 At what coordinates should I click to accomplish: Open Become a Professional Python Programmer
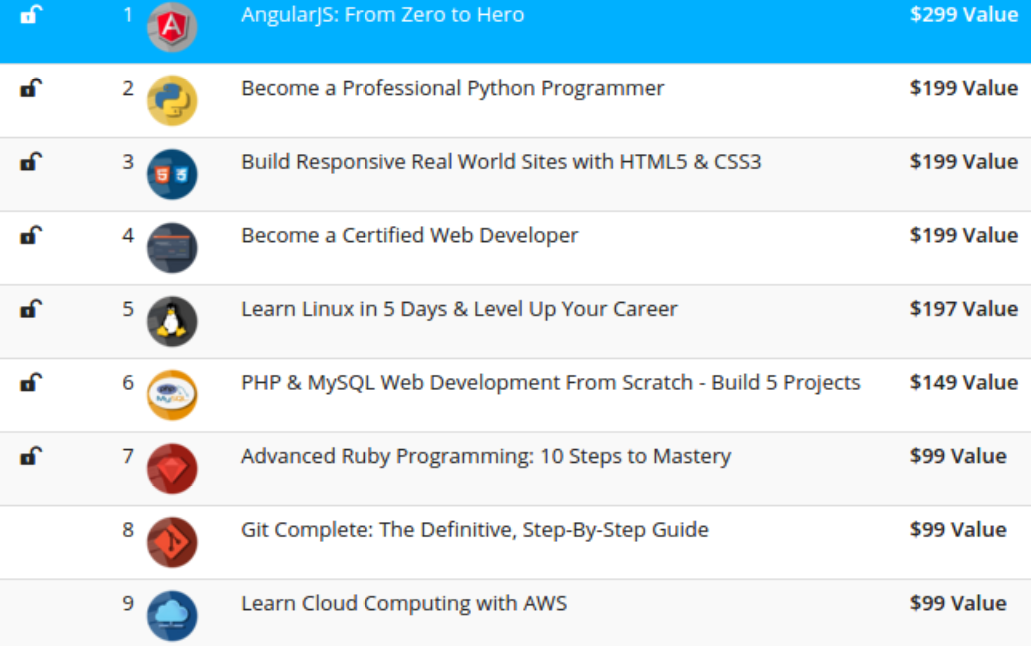pyautogui.click(x=452, y=88)
